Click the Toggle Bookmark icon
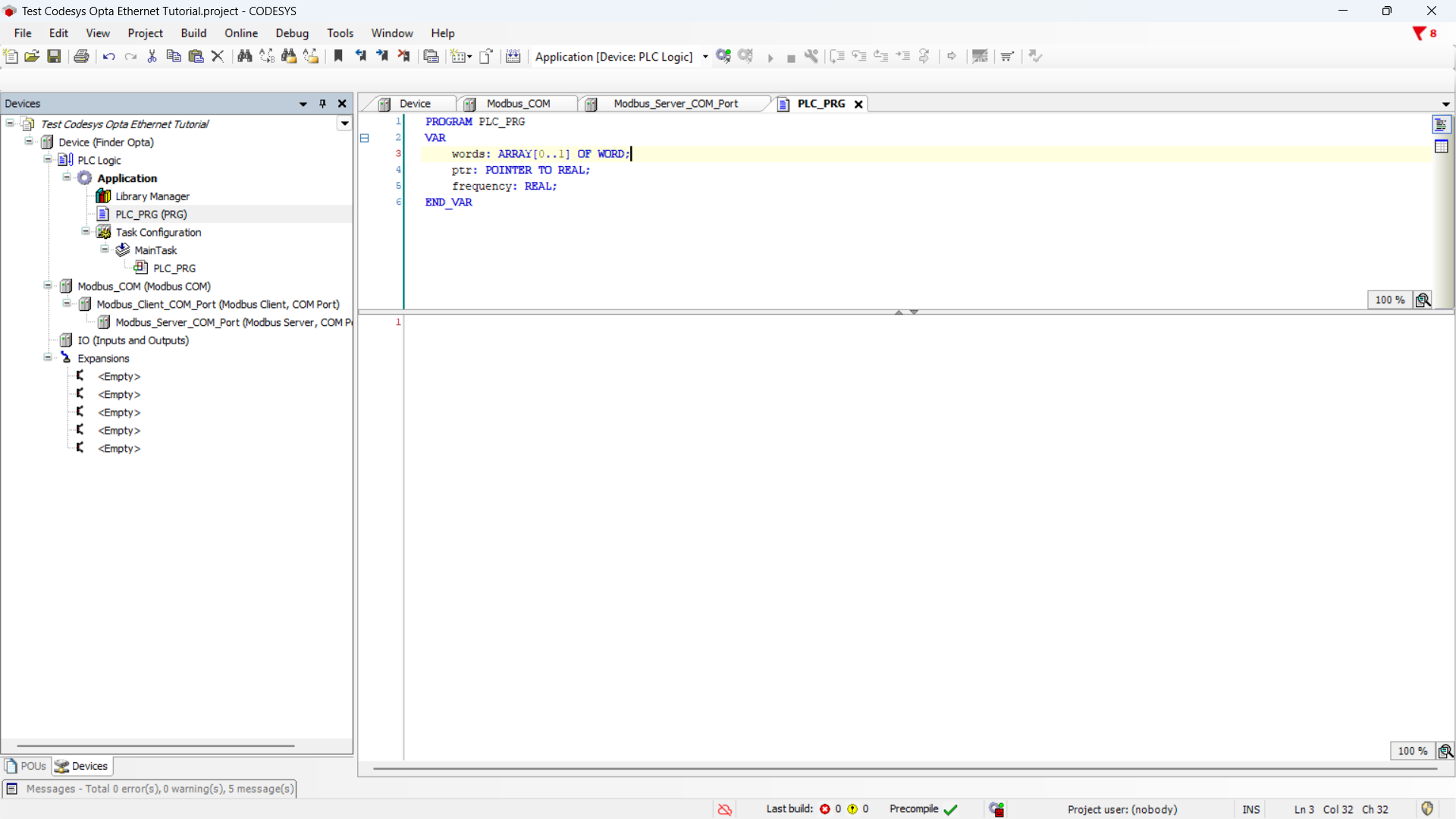This screenshot has width=1456, height=819. coord(338,56)
